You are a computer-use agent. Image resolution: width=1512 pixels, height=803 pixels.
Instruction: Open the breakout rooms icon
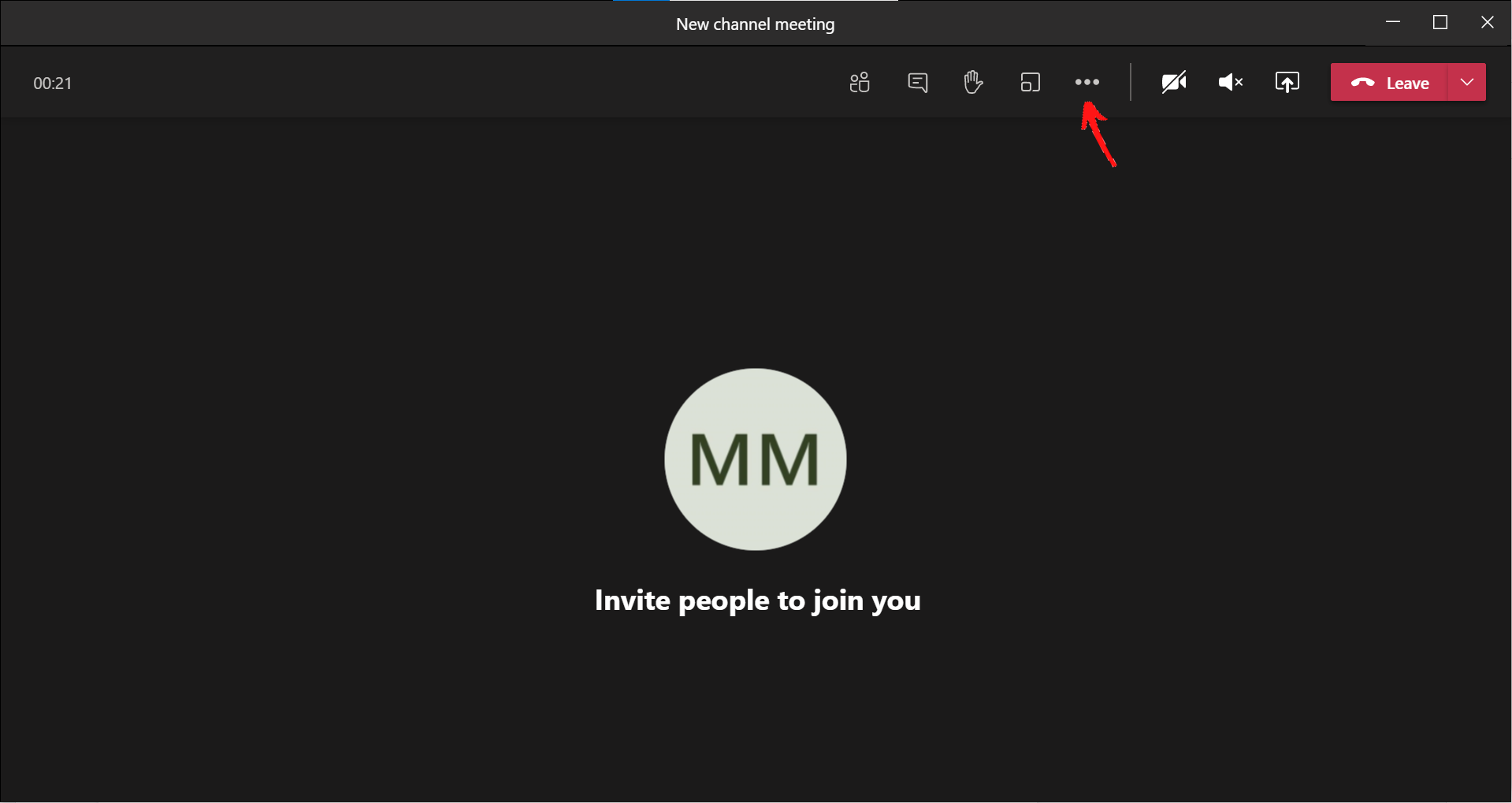(x=1030, y=82)
